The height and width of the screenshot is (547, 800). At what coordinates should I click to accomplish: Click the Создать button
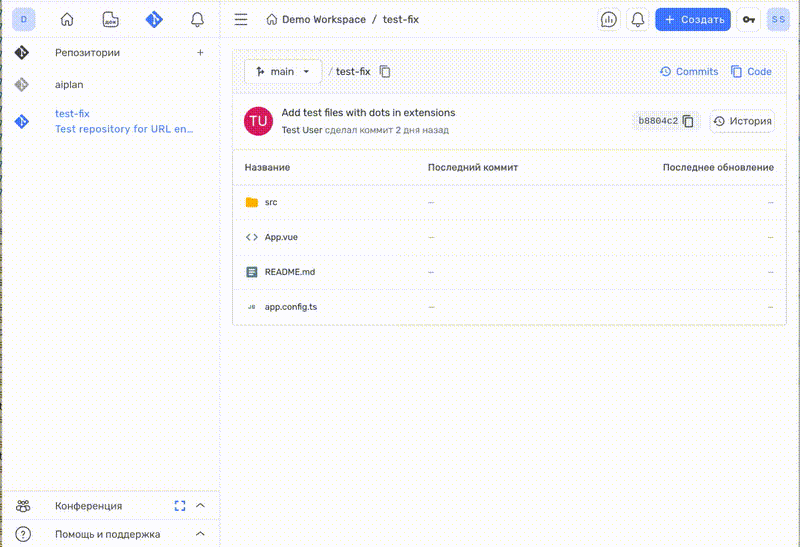(693, 19)
